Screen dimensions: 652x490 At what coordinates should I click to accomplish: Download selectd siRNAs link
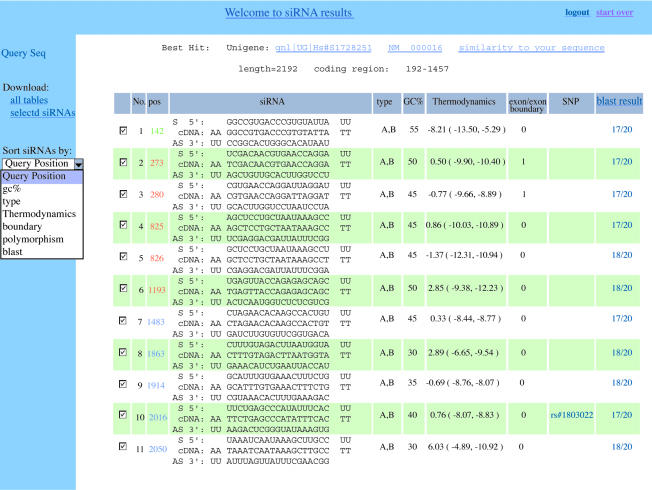pyautogui.click(x=43, y=113)
